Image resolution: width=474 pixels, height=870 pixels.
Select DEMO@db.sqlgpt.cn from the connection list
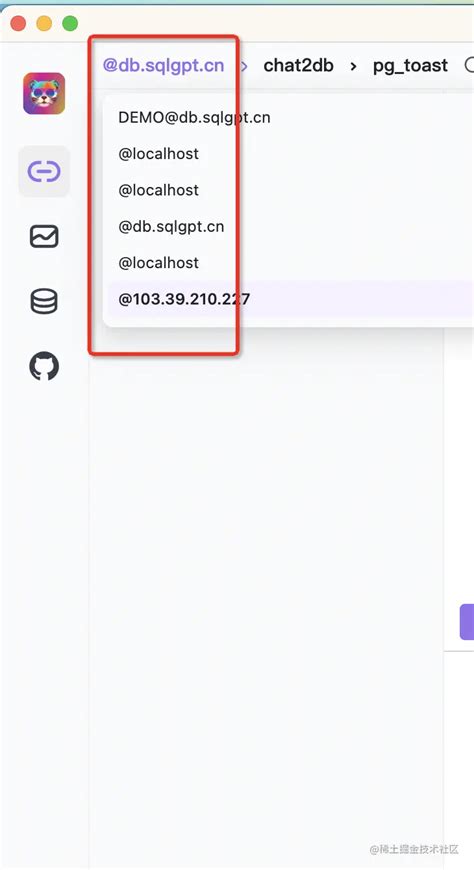click(194, 117)
